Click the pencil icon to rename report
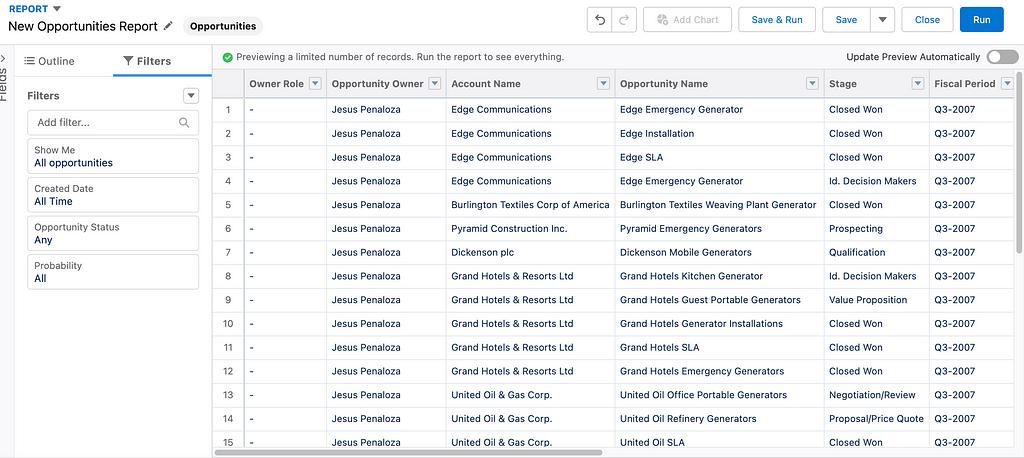 (168, 26)
